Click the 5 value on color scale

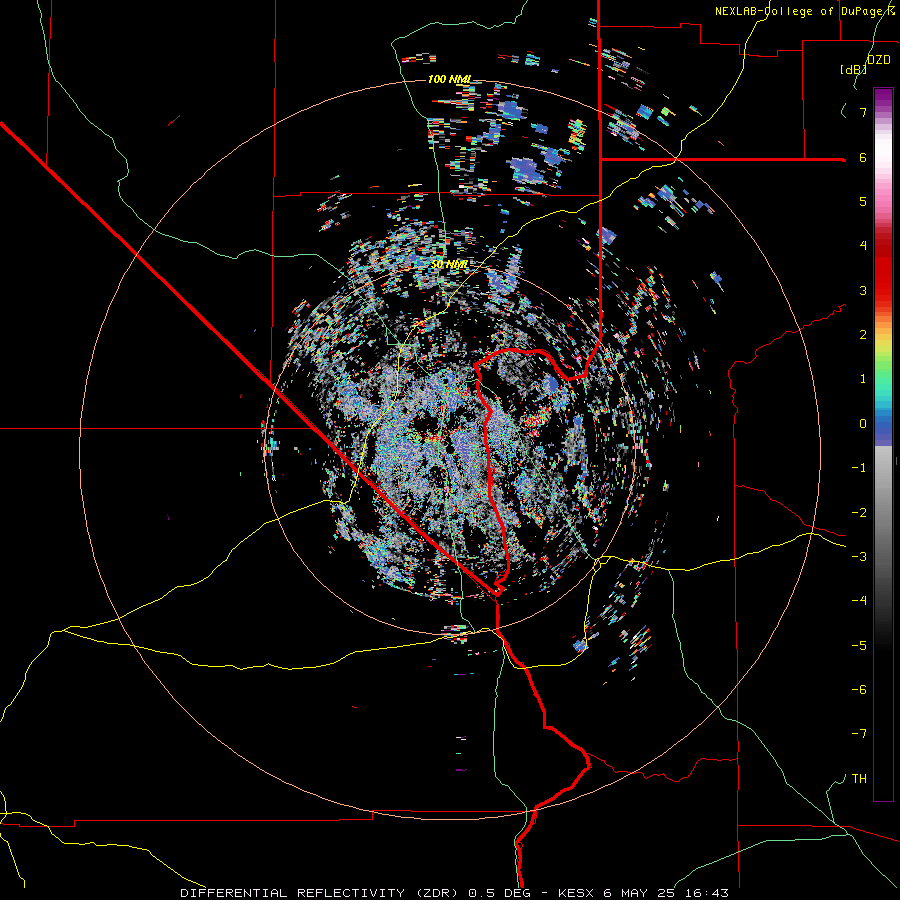[x=863, y=201]
